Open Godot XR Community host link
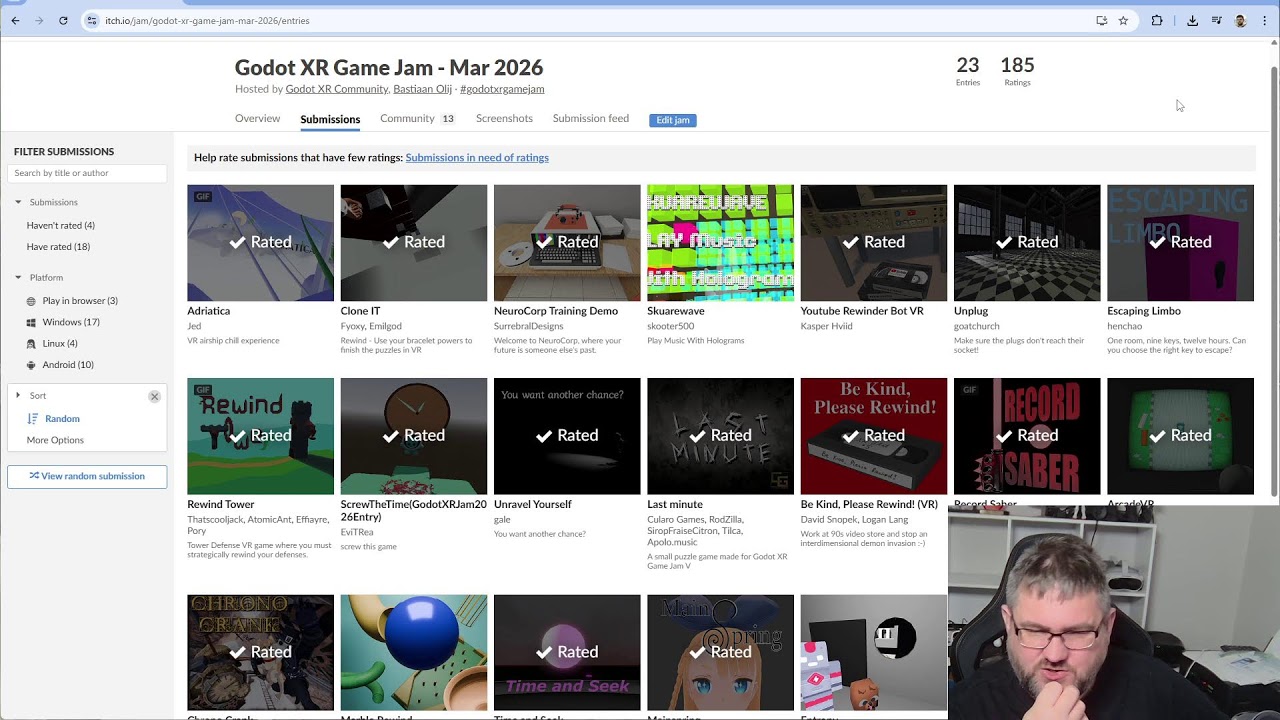Image resolution: width=1280 pixels, height=720 pixels. click(x=337, y=89)
